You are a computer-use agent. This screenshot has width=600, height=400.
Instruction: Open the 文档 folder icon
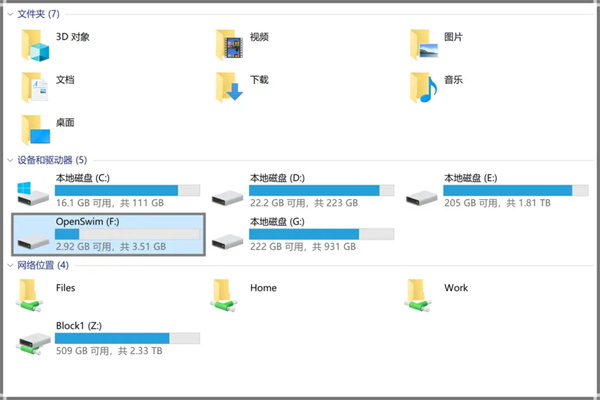pyautogui.click(x=35, y=87)
